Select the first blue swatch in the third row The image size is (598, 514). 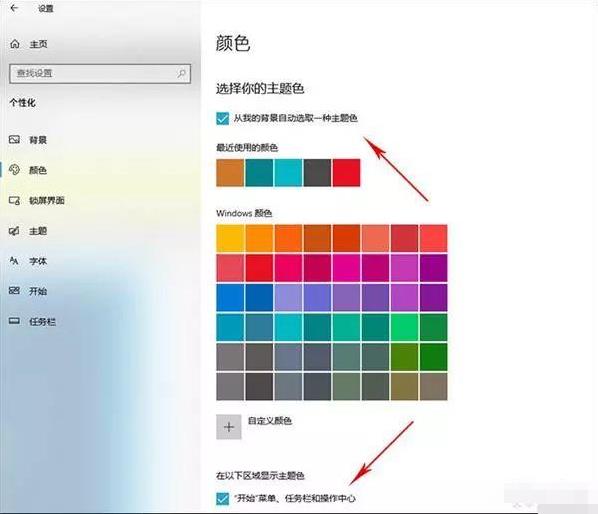click(230, 298)
